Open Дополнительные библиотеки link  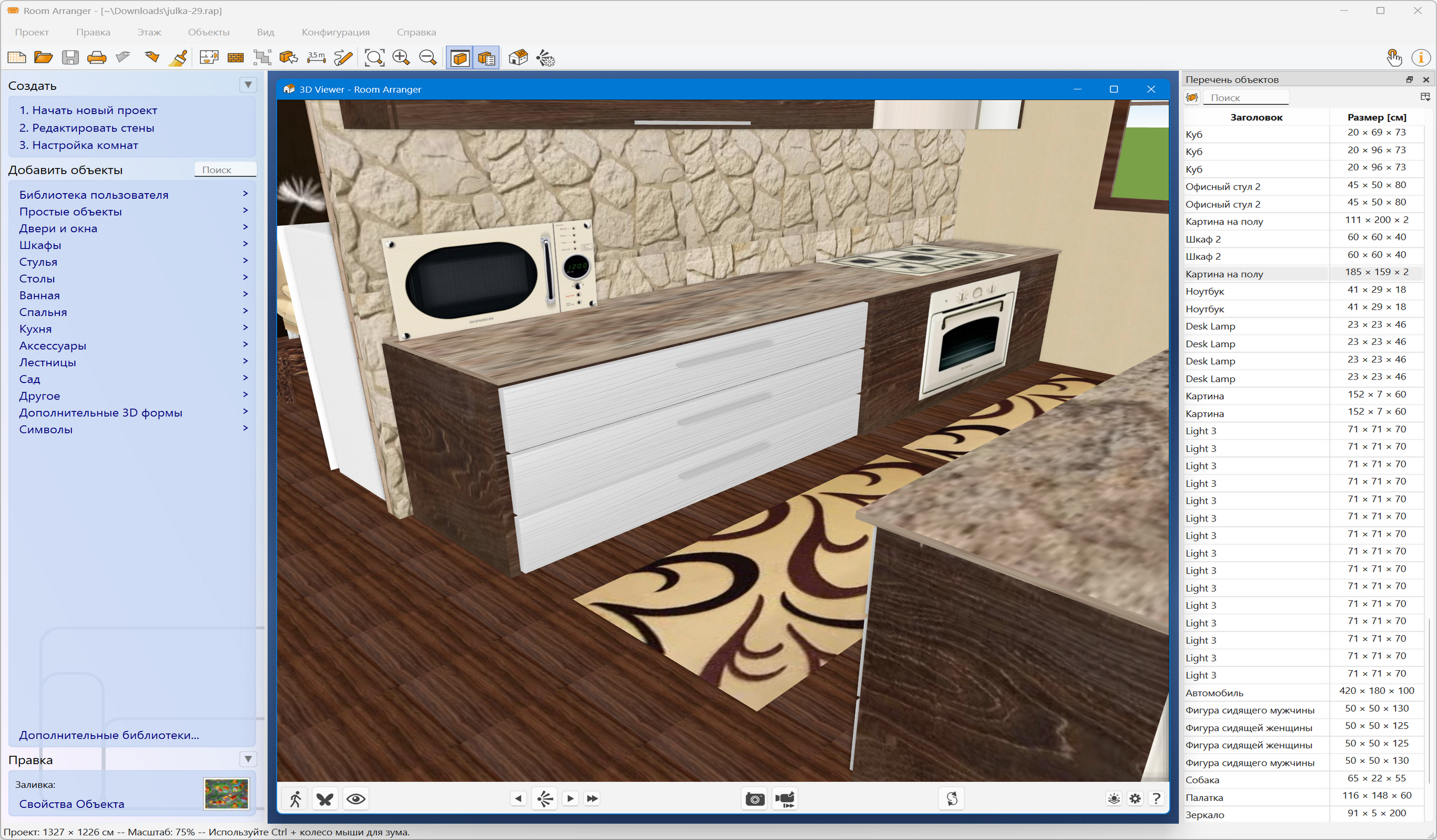(x=109, y=735)
